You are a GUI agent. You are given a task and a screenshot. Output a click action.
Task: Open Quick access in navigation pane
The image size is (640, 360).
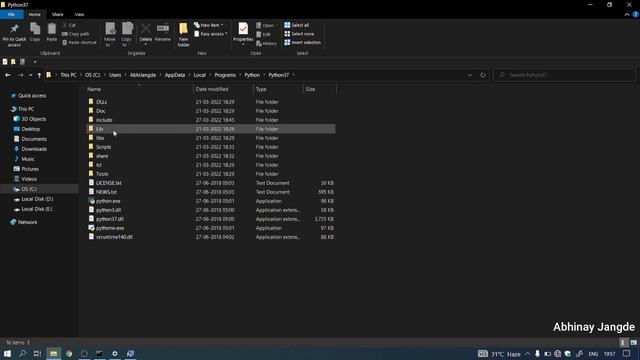click(32, 96)
